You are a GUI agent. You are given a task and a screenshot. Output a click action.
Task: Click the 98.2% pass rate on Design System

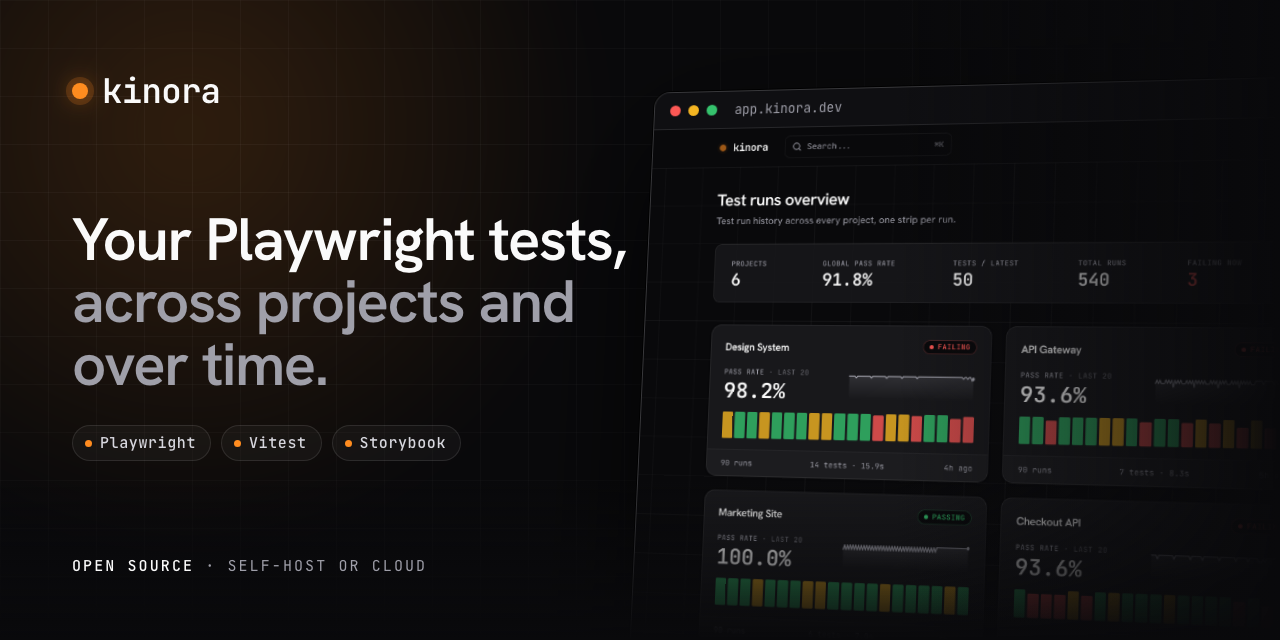(x=755, y=390)
